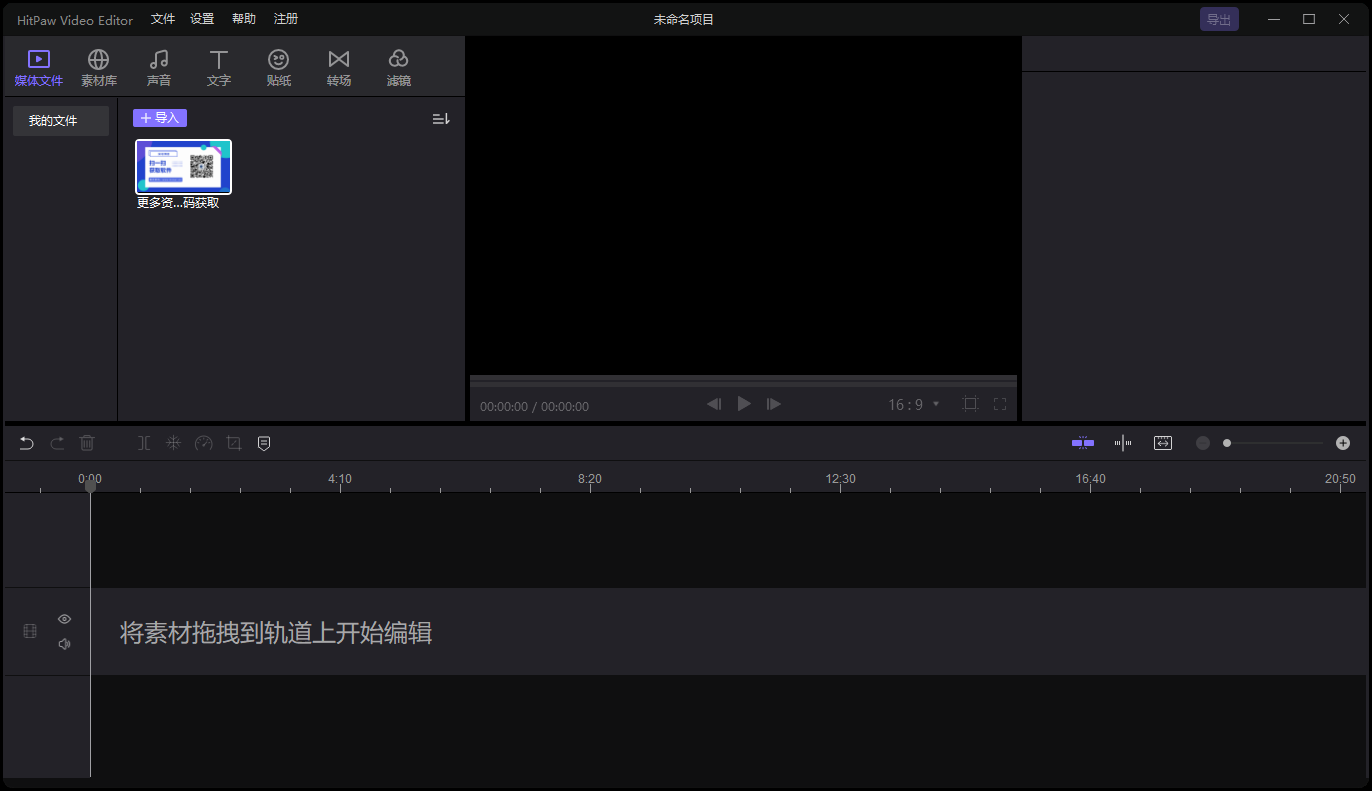Screen dimensions: 1372x791
Task: Mute the main video track audio
Action: click(x=65, y=644)
